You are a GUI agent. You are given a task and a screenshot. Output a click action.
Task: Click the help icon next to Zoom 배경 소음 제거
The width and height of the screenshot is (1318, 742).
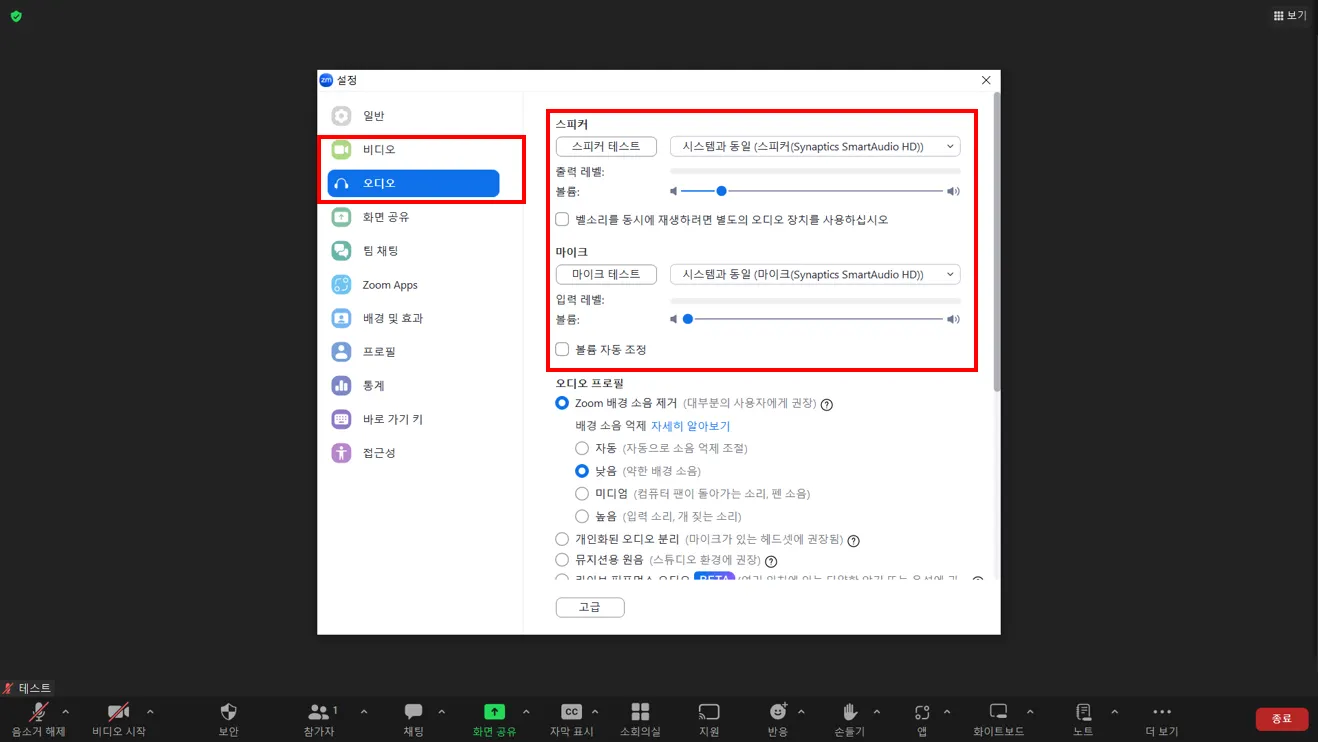[827, 405]
